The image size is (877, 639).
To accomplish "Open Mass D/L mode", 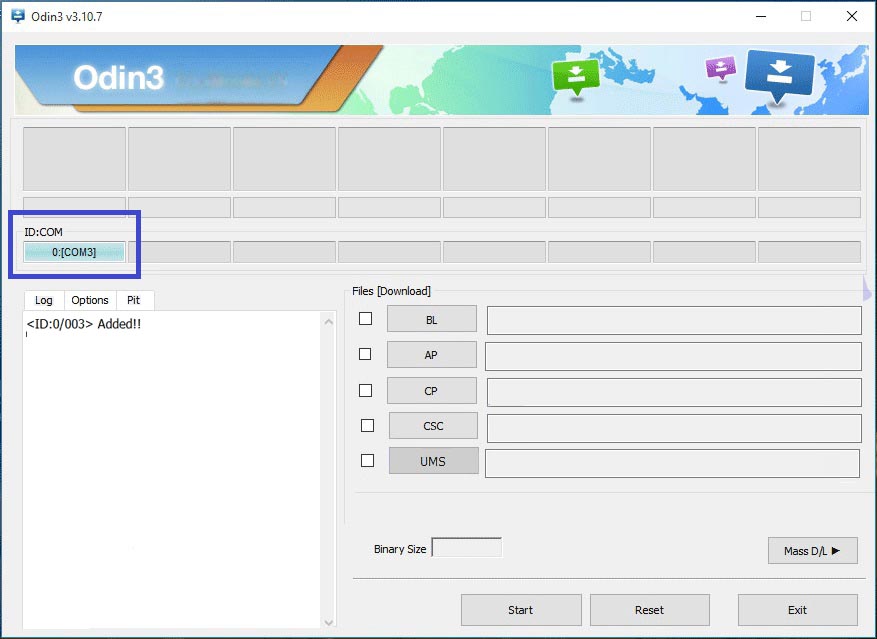I will pyautogui.click(x=813, y=551).
